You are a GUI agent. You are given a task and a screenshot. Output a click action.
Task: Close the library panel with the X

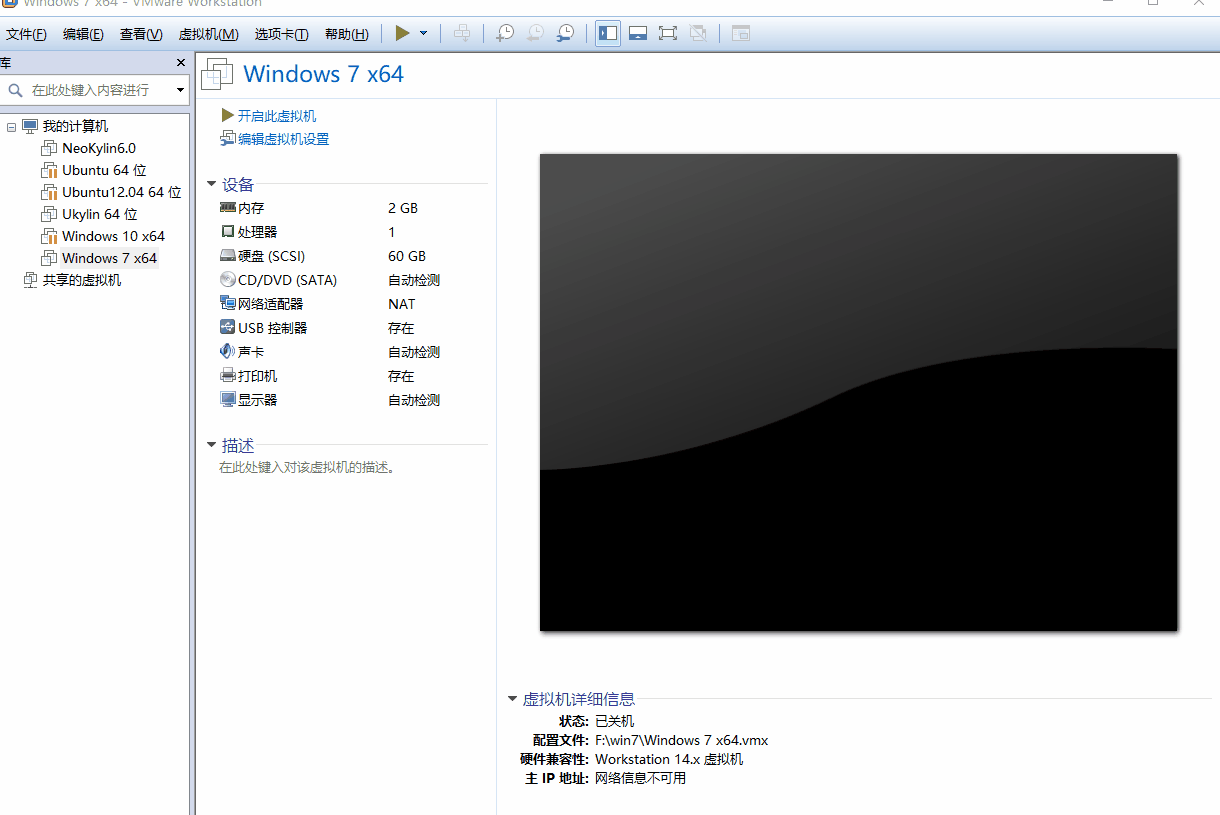[x=181, y=62]
